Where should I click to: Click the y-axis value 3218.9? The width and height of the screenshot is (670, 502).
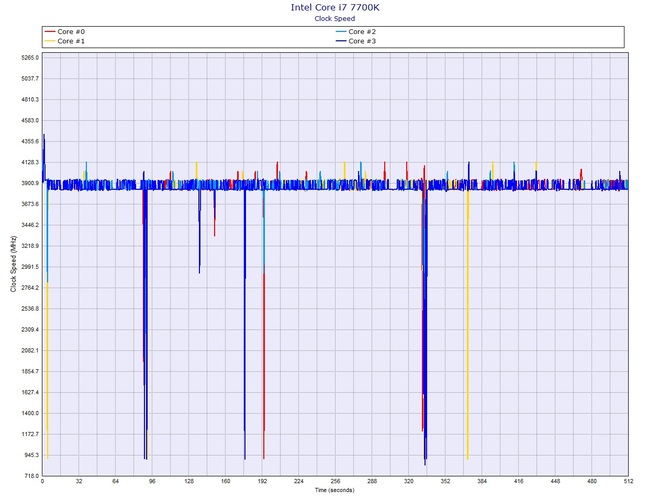coord(30,246)
